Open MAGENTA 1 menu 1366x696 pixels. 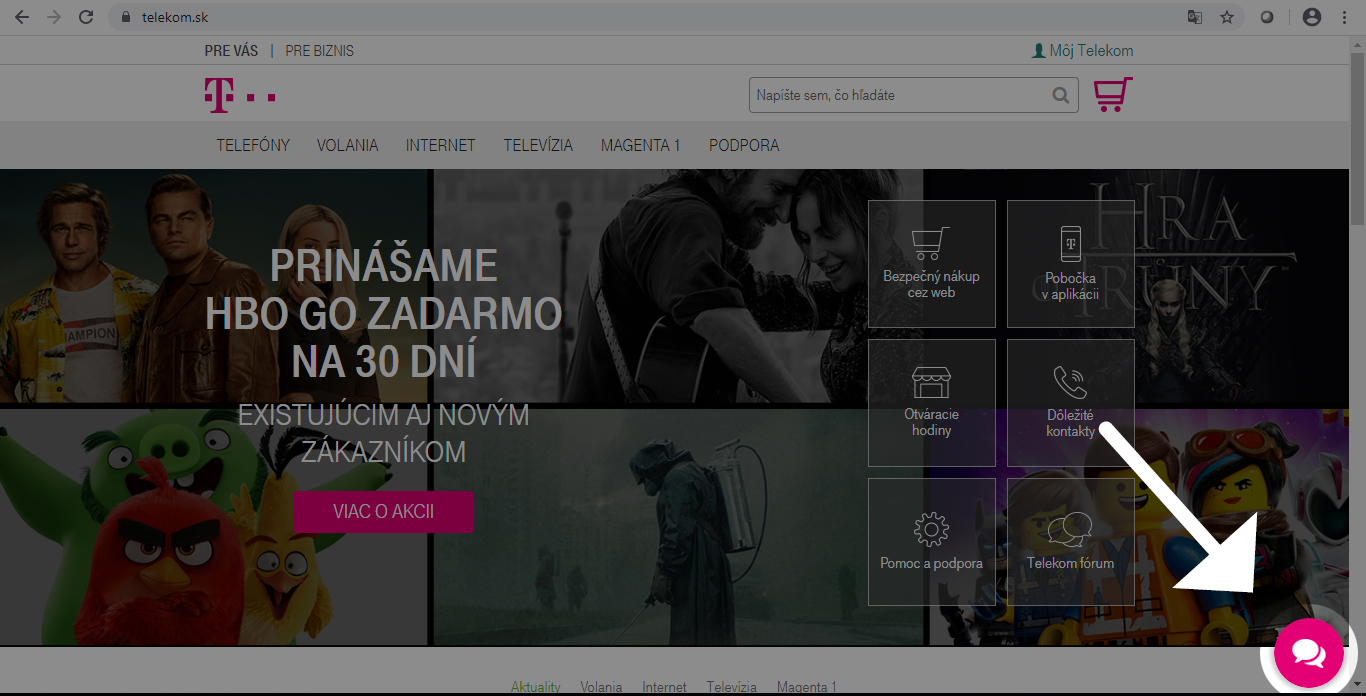point(641,145)
